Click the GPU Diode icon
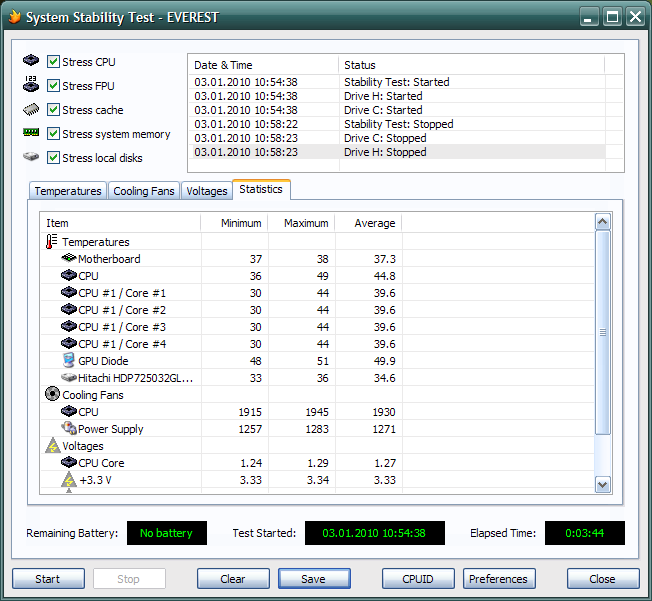This screenshot has width=652, height=601. (x=69, y=361)
